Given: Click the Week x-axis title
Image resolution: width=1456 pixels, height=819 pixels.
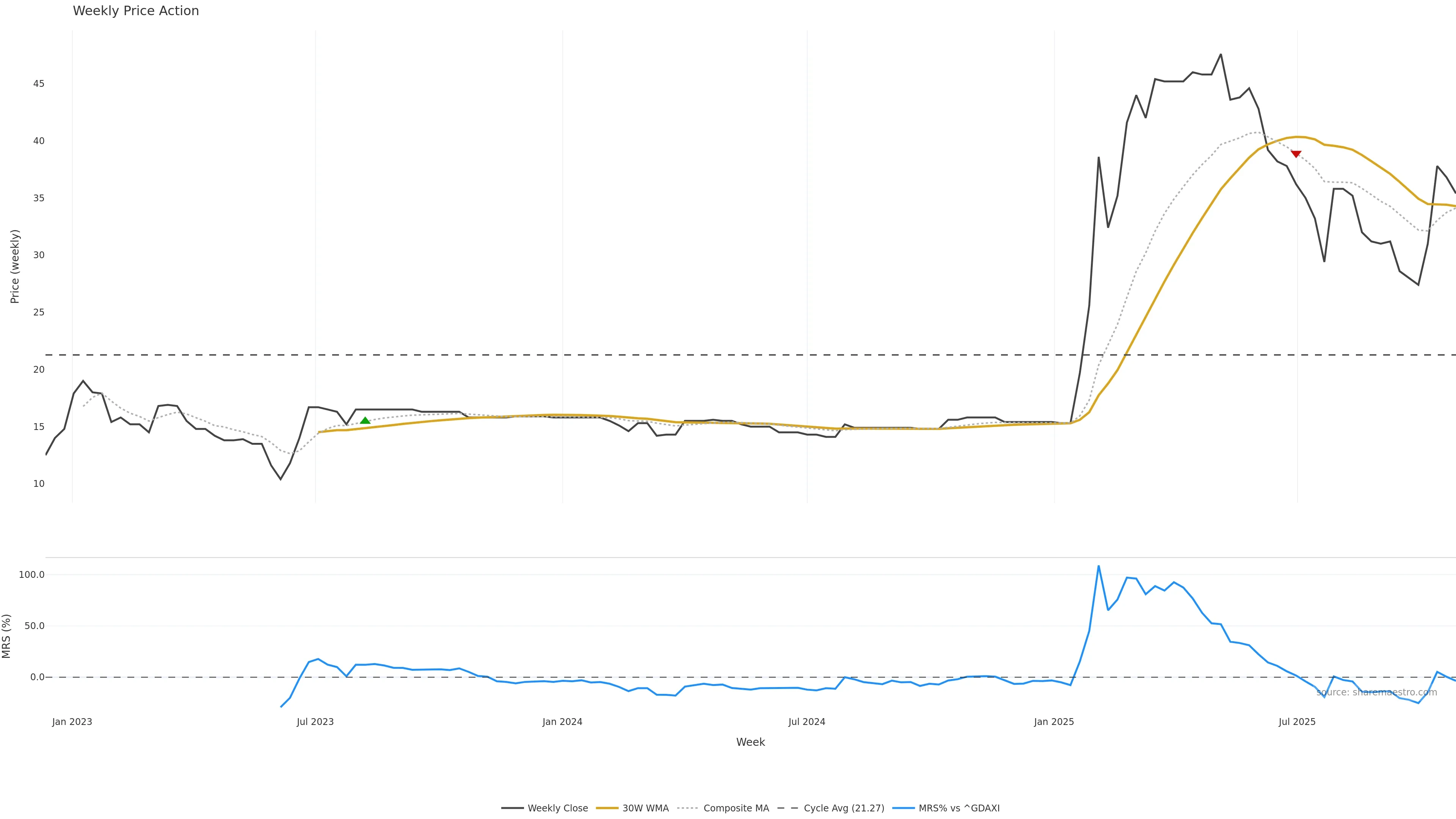Looking at the screenshot, I should (x=750, y=742).
